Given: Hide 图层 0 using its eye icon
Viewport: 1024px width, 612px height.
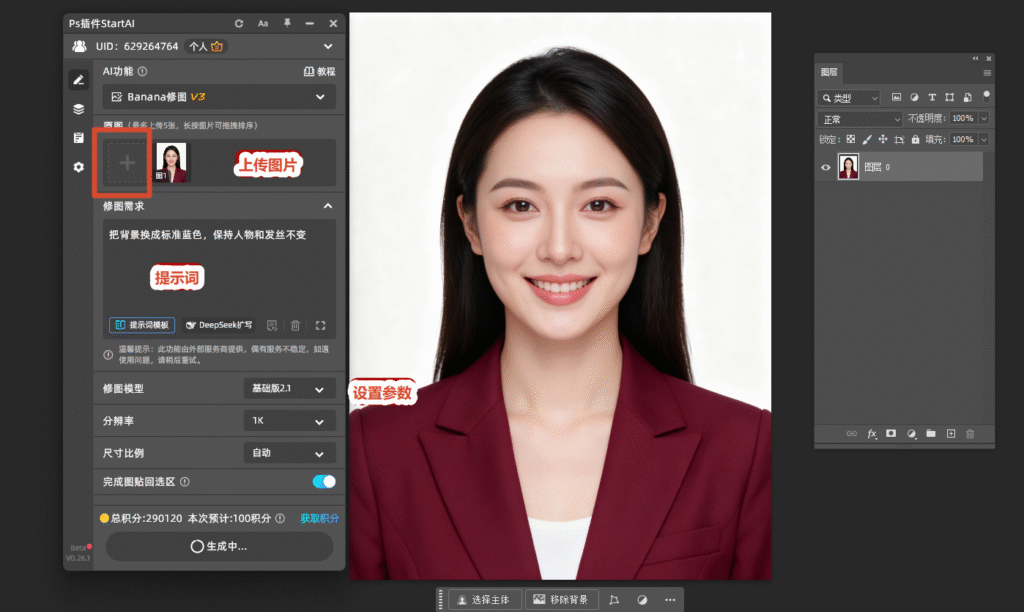Looking at the screenshot, I should (x=825, y=167).
